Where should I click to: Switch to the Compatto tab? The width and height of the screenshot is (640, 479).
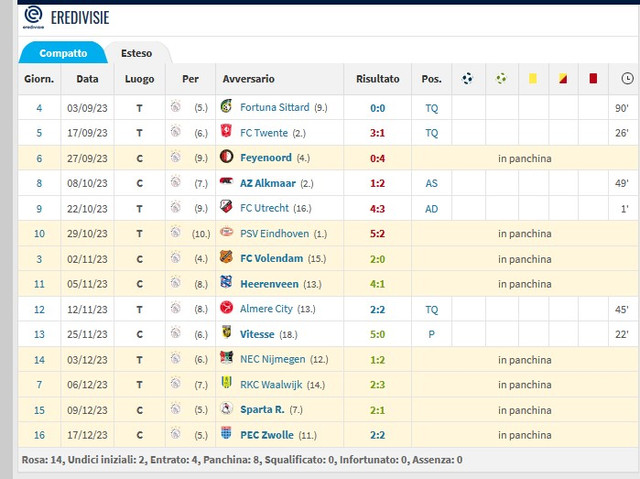tap(63, 53)
